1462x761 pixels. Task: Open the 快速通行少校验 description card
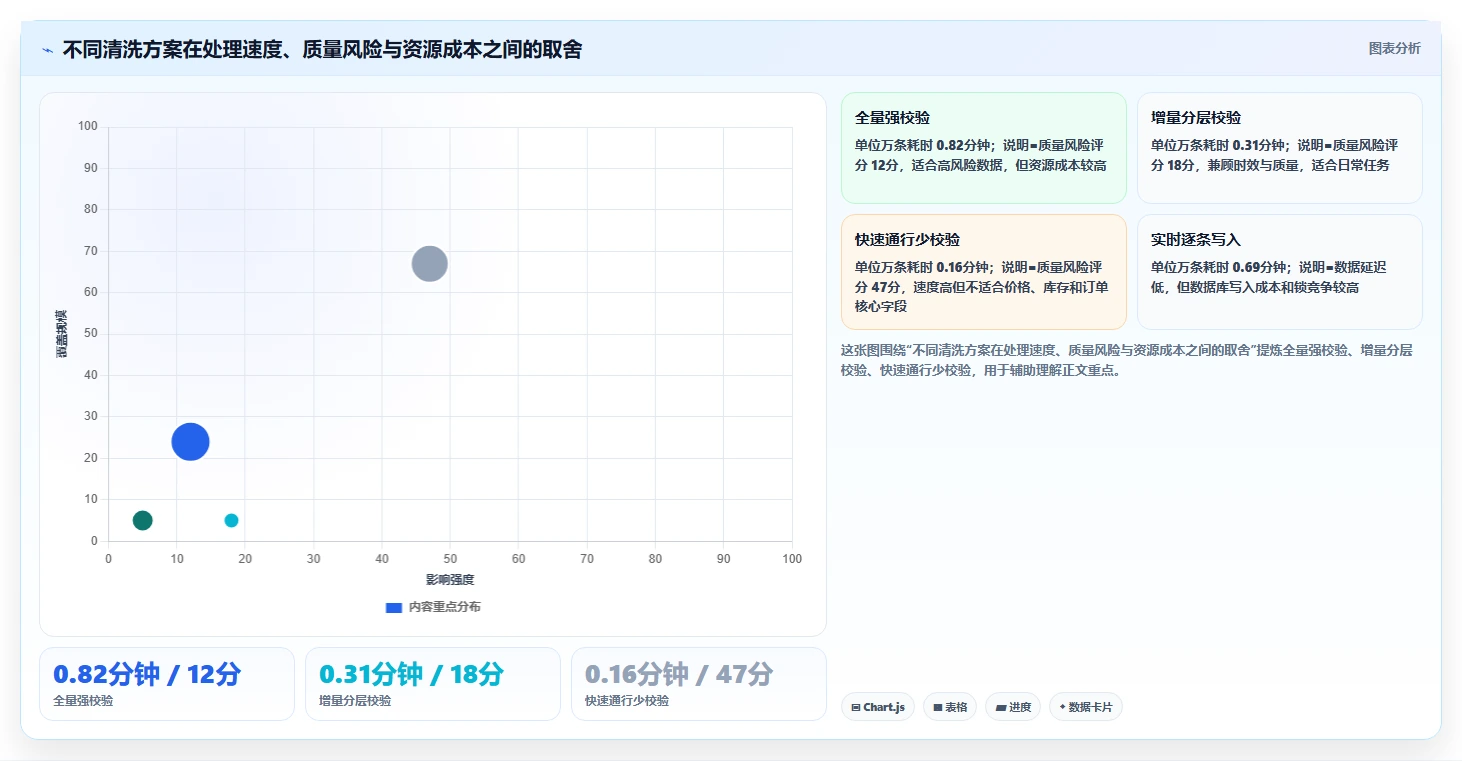pyautogui.click(x=983, y=272)
